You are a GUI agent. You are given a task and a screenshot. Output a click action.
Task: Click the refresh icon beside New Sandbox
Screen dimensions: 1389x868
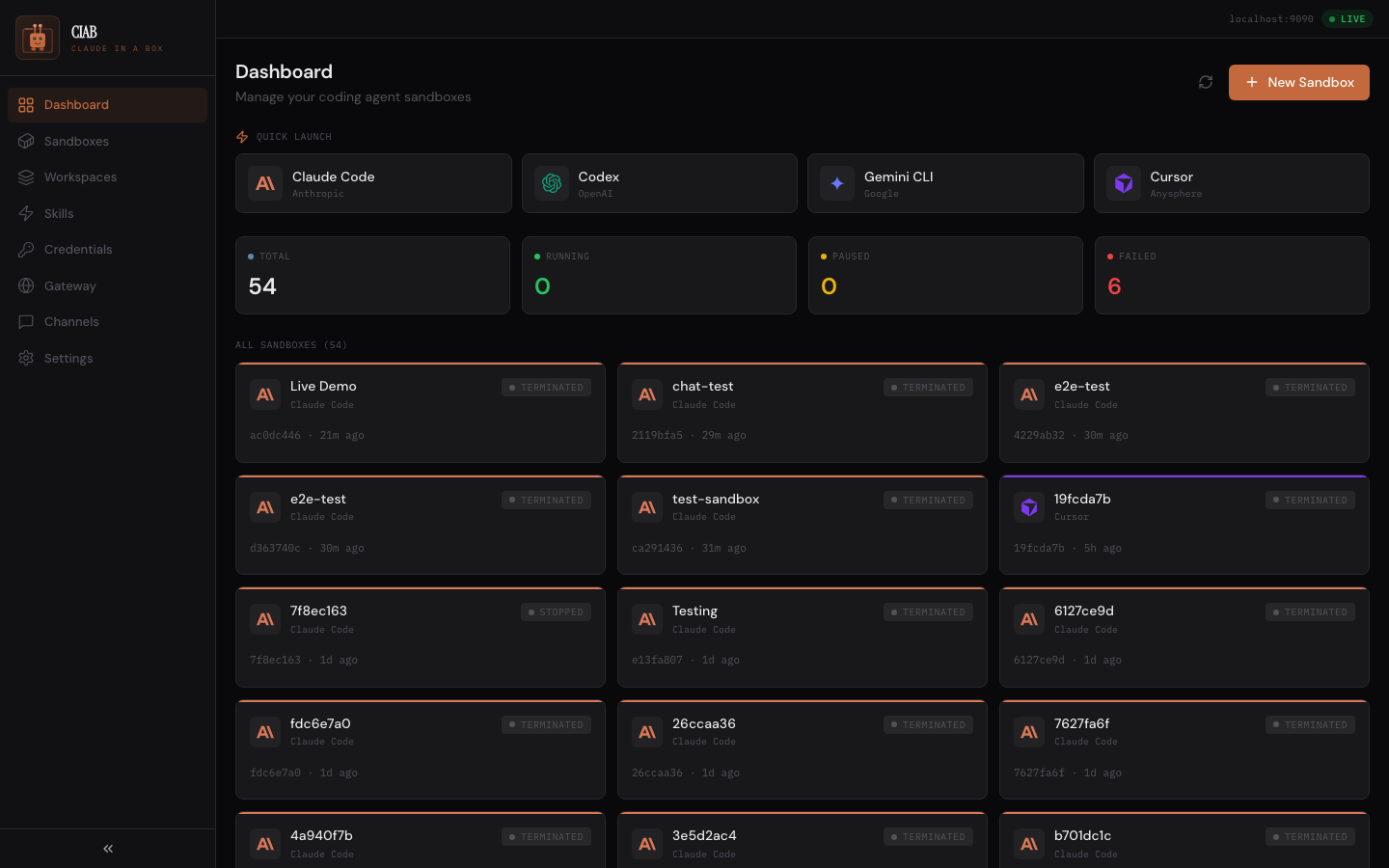[x=1206, y=82]
